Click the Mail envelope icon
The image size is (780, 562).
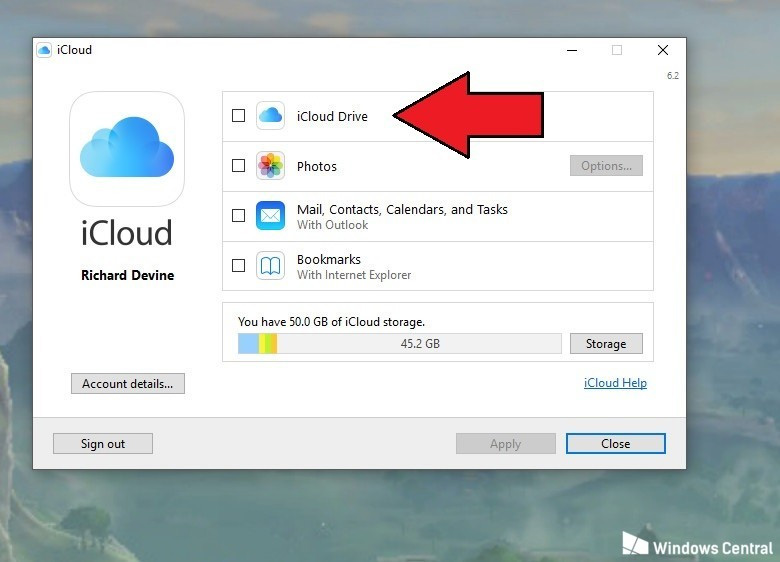[x=271, y=215]
